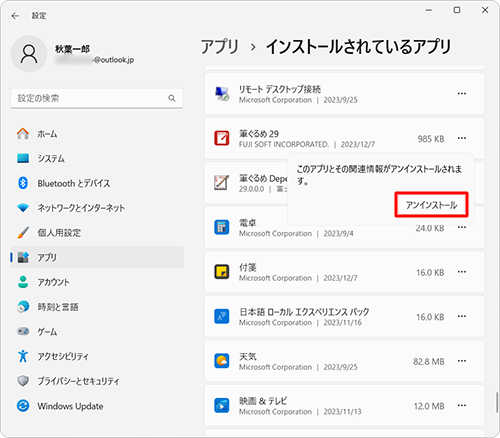Click the 天気 app name
The width and height of the screenshot is (500, 438).
248,357
